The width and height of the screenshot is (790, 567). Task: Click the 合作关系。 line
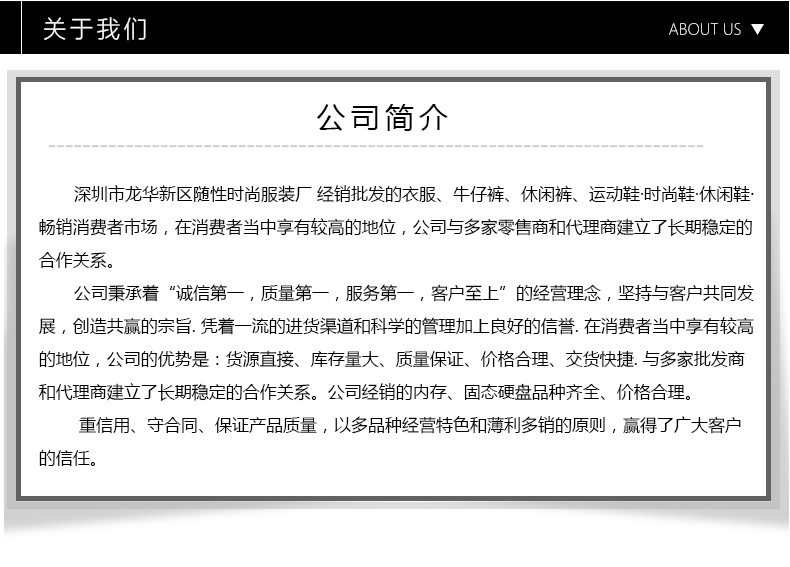pyautogui.click(x=78, y=261)
